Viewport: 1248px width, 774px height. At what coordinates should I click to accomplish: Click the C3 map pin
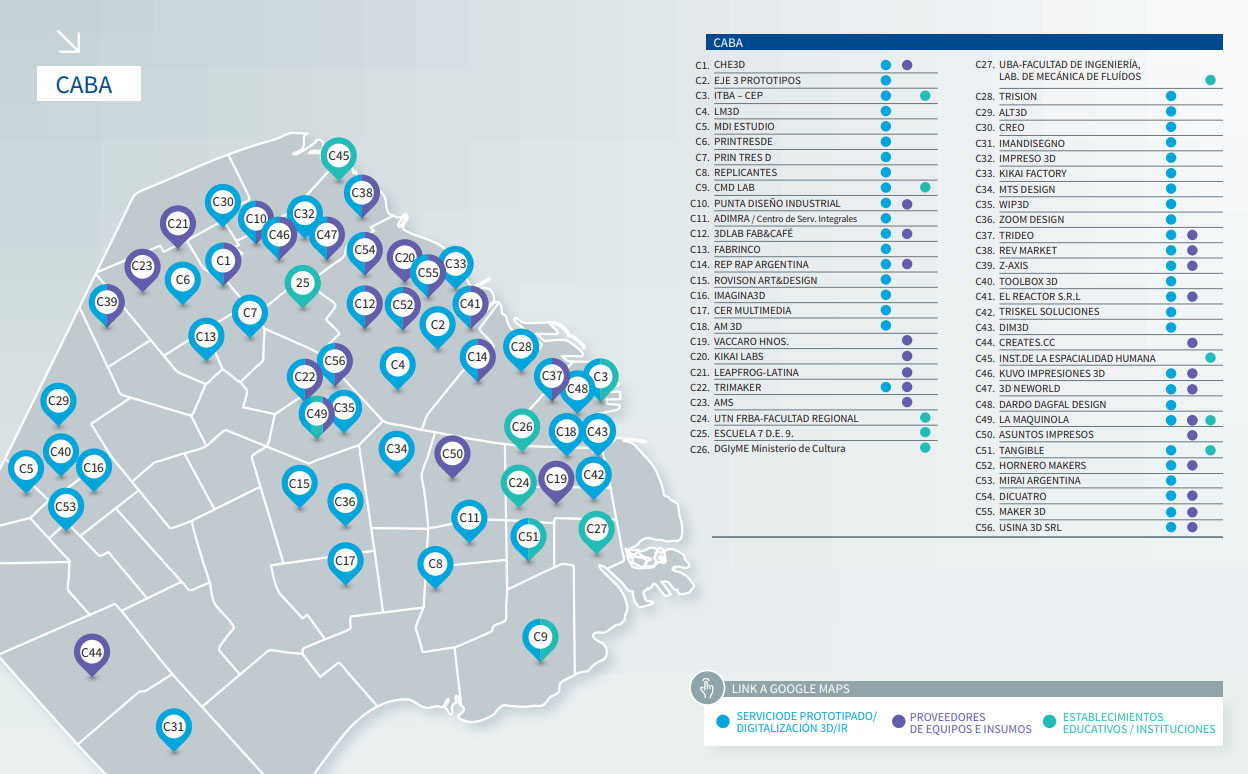pos(600,379)
